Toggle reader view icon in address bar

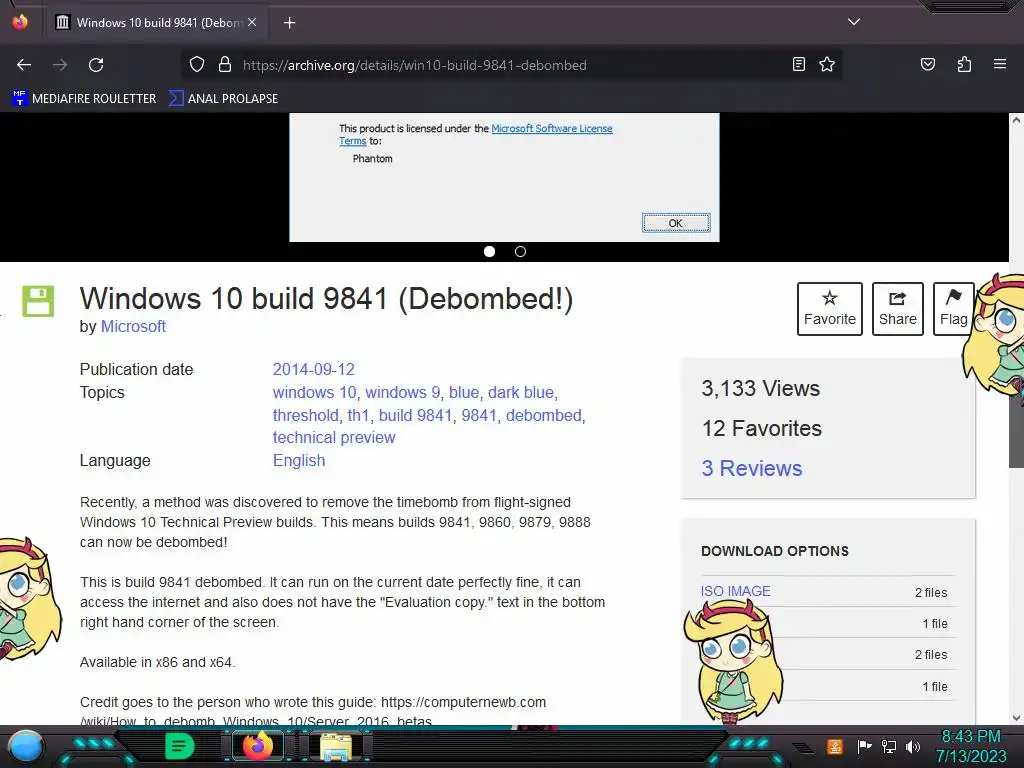[x=798, y=64]
